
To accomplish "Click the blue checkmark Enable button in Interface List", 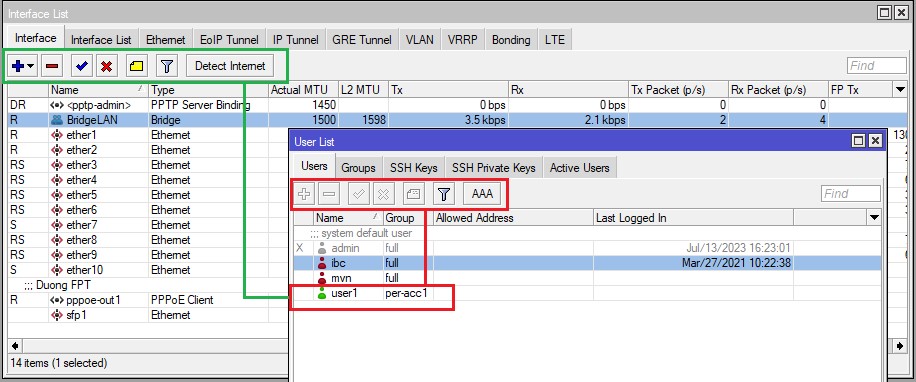I will tap(82, 66).
